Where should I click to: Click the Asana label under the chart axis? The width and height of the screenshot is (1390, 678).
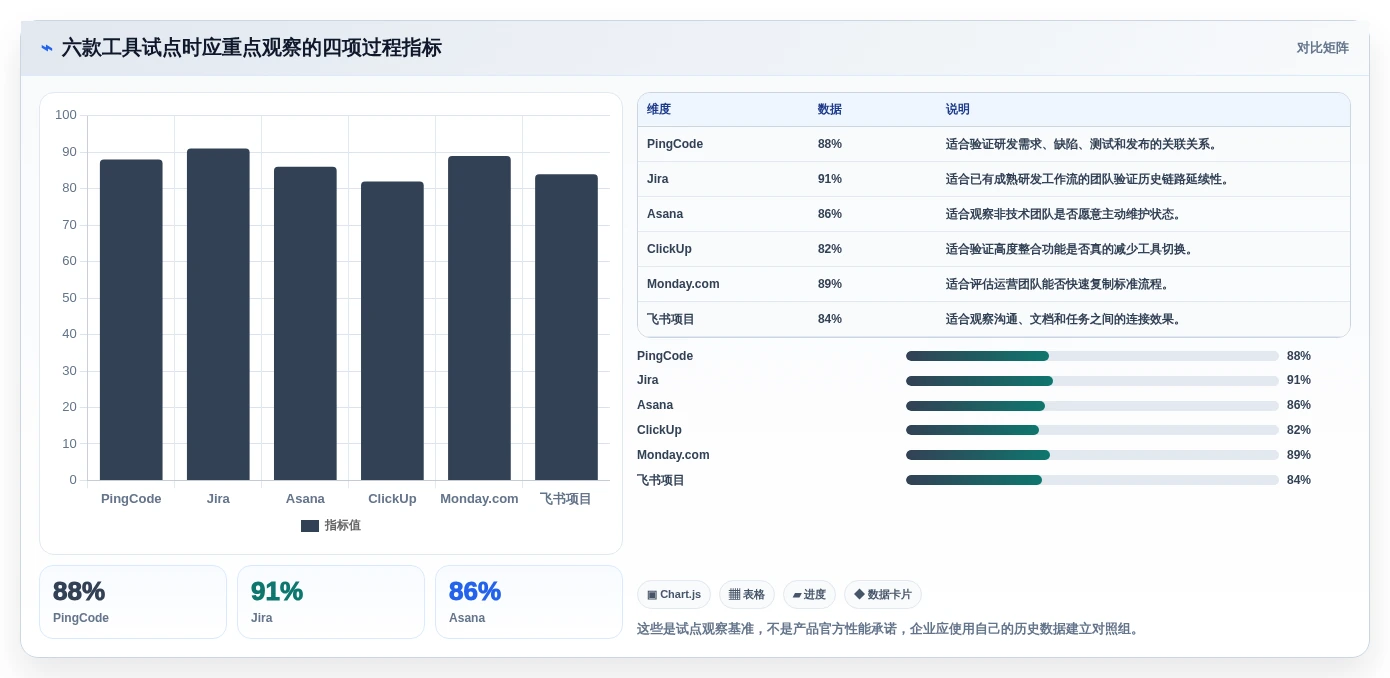point(305,498)
